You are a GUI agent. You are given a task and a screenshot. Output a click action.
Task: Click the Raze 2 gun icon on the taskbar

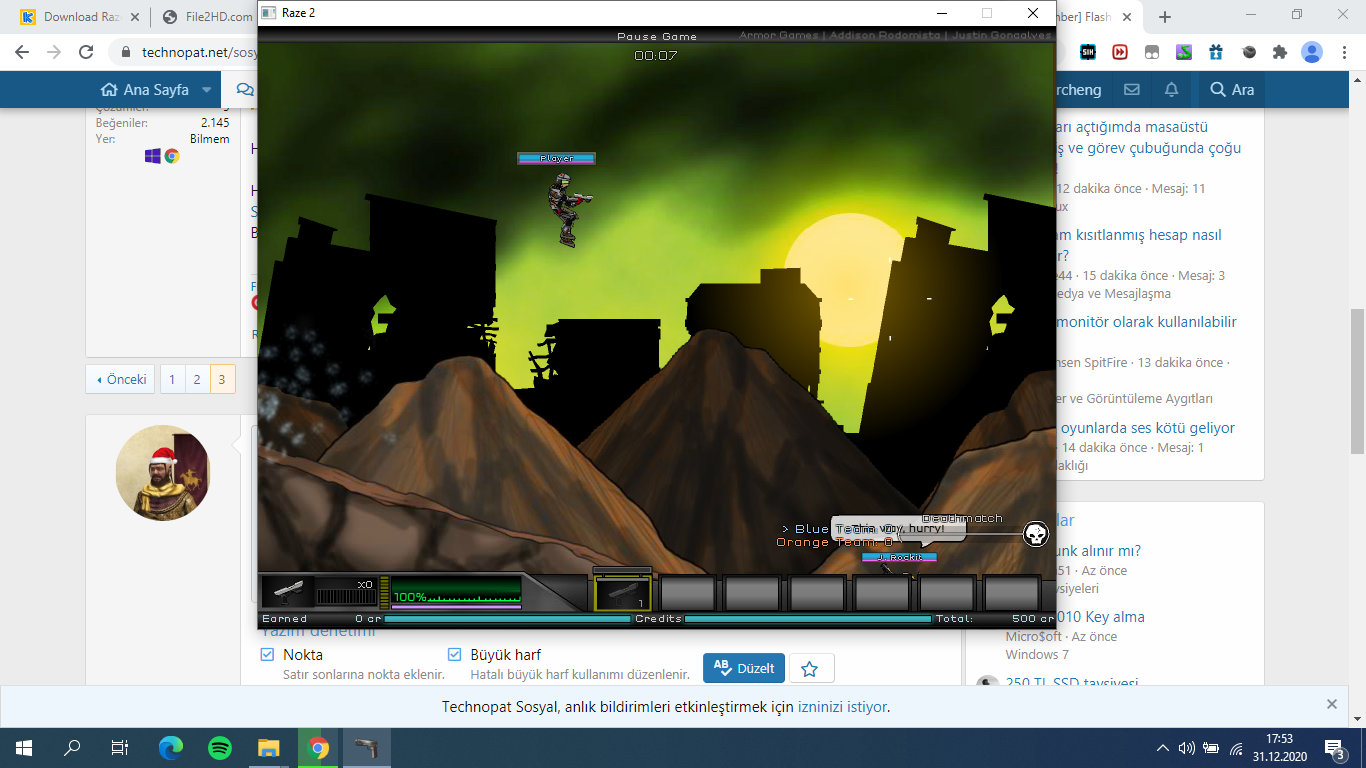367,747
